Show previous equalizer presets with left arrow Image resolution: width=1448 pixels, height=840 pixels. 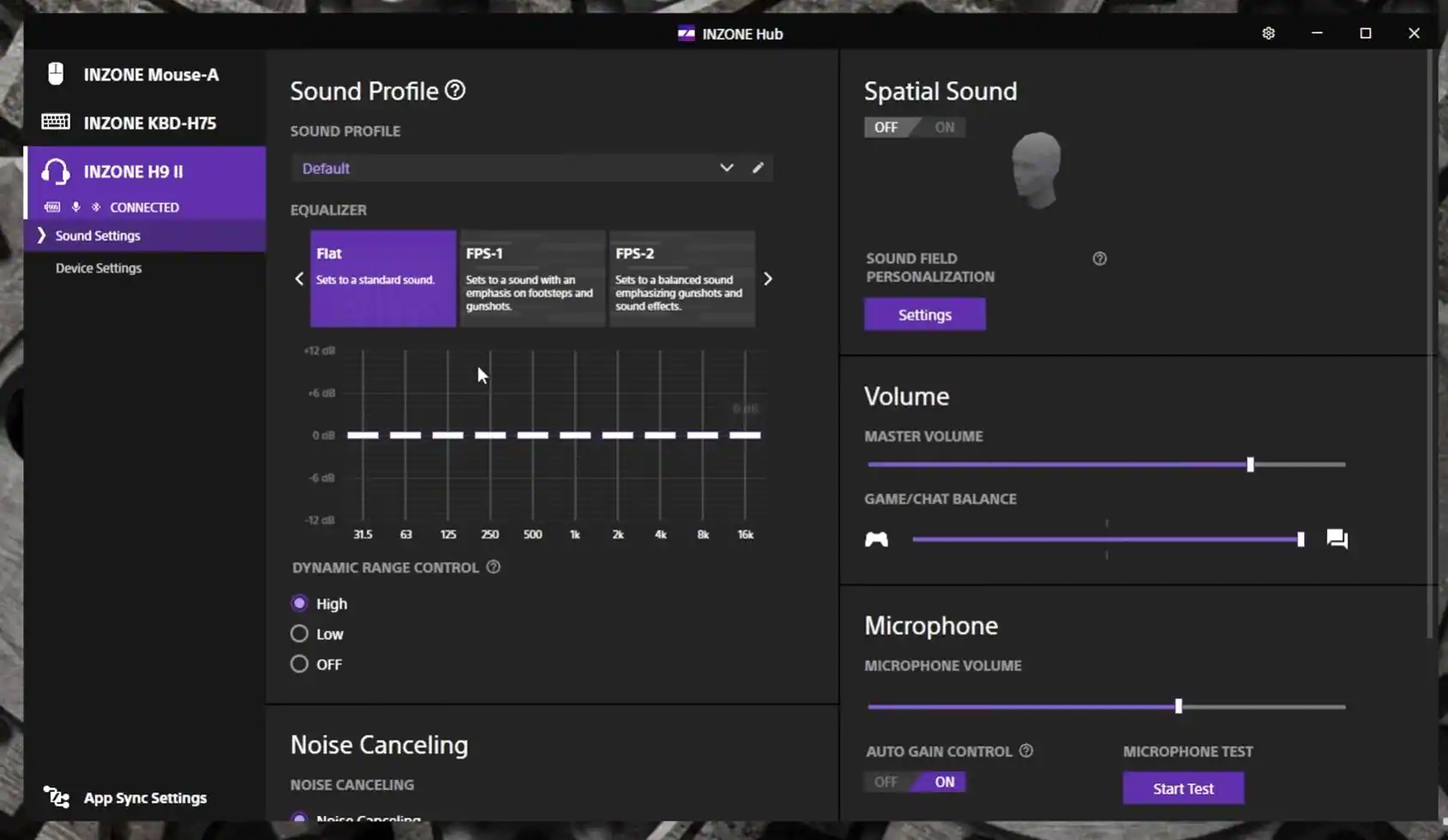coord(299,279)
